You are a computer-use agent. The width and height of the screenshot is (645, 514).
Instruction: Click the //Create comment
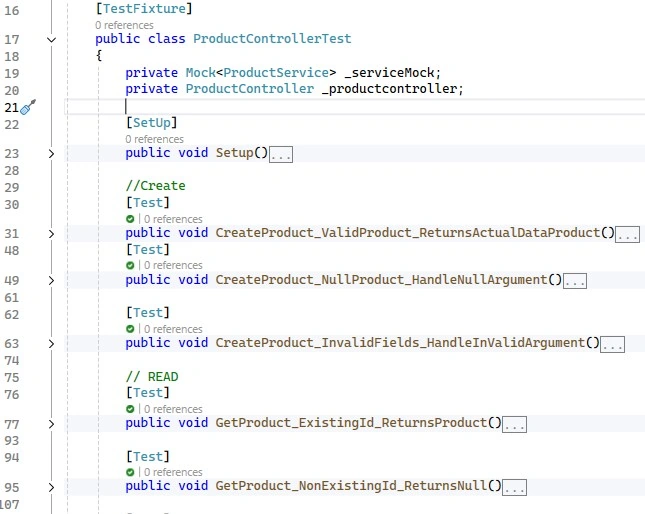tap(155, 186)
